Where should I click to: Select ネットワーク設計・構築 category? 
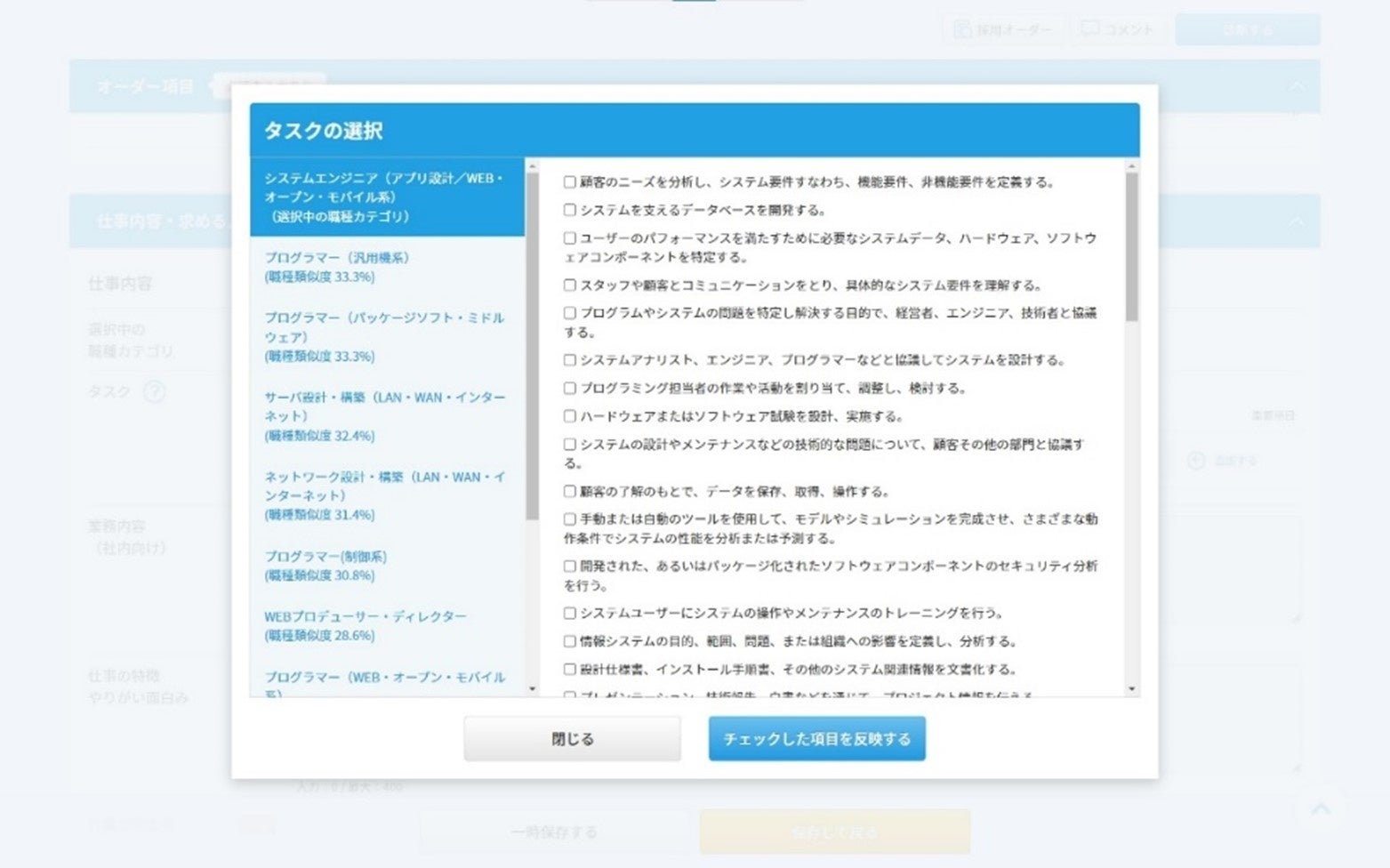tap(387, 495)
